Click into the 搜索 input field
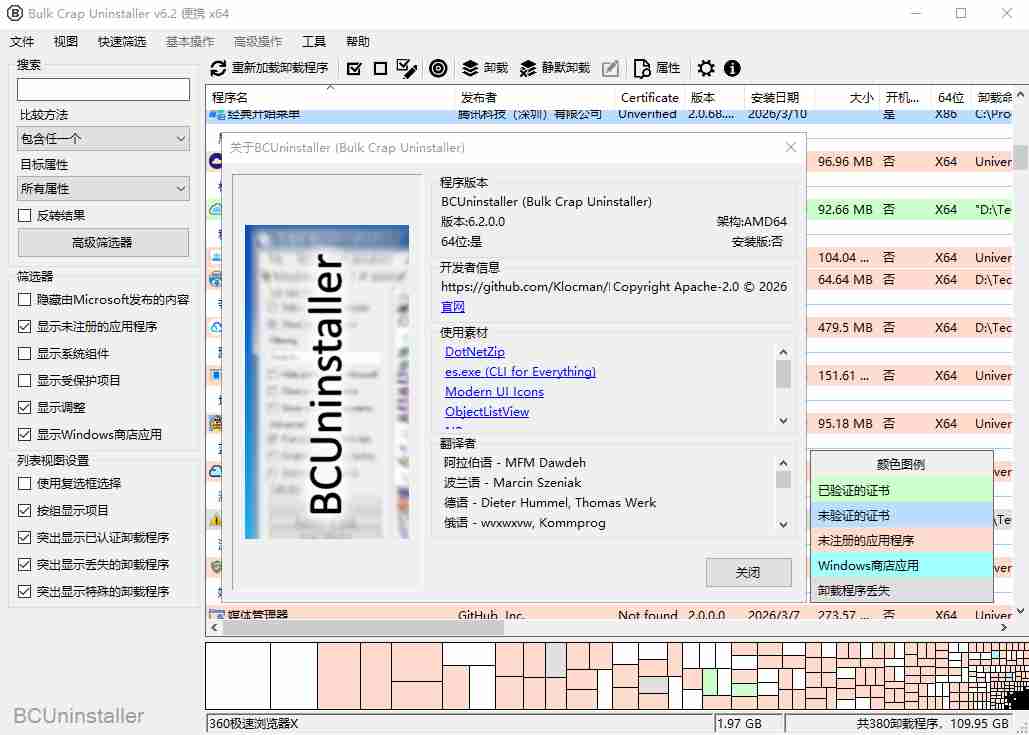The width and height of the screenshot is (1029, 735). pos(103,89)
